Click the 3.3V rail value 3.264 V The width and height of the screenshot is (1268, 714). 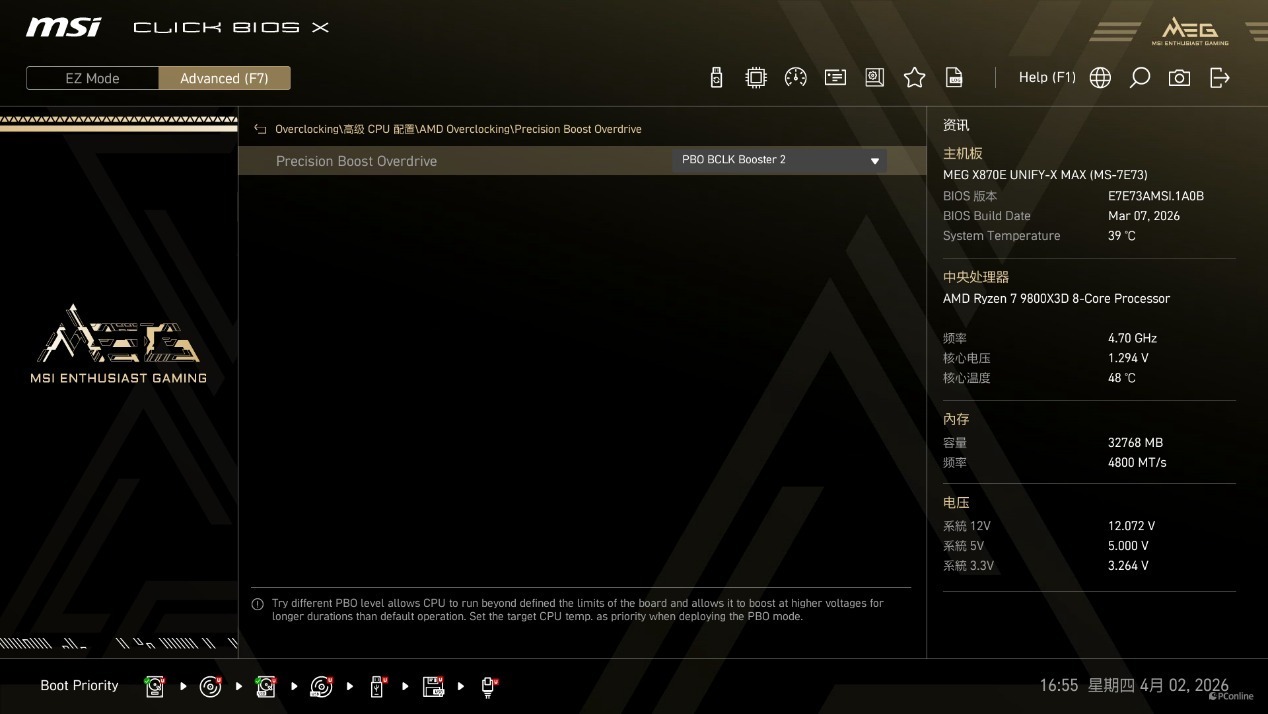tap(1128, 566)
